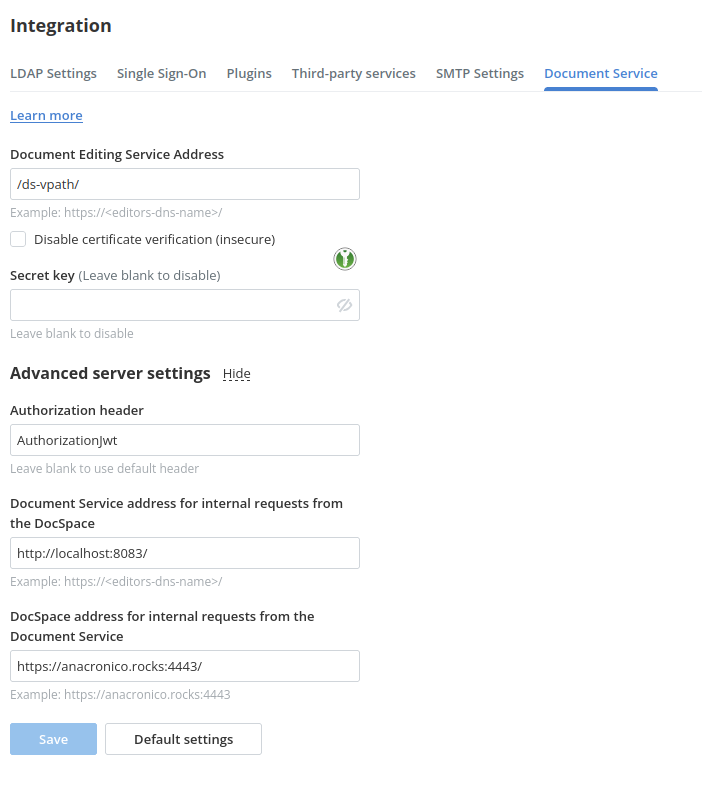Go to the Plugins tab
Image resolution: width=702 pixels, height=785 pixels.
coord(249,73)
